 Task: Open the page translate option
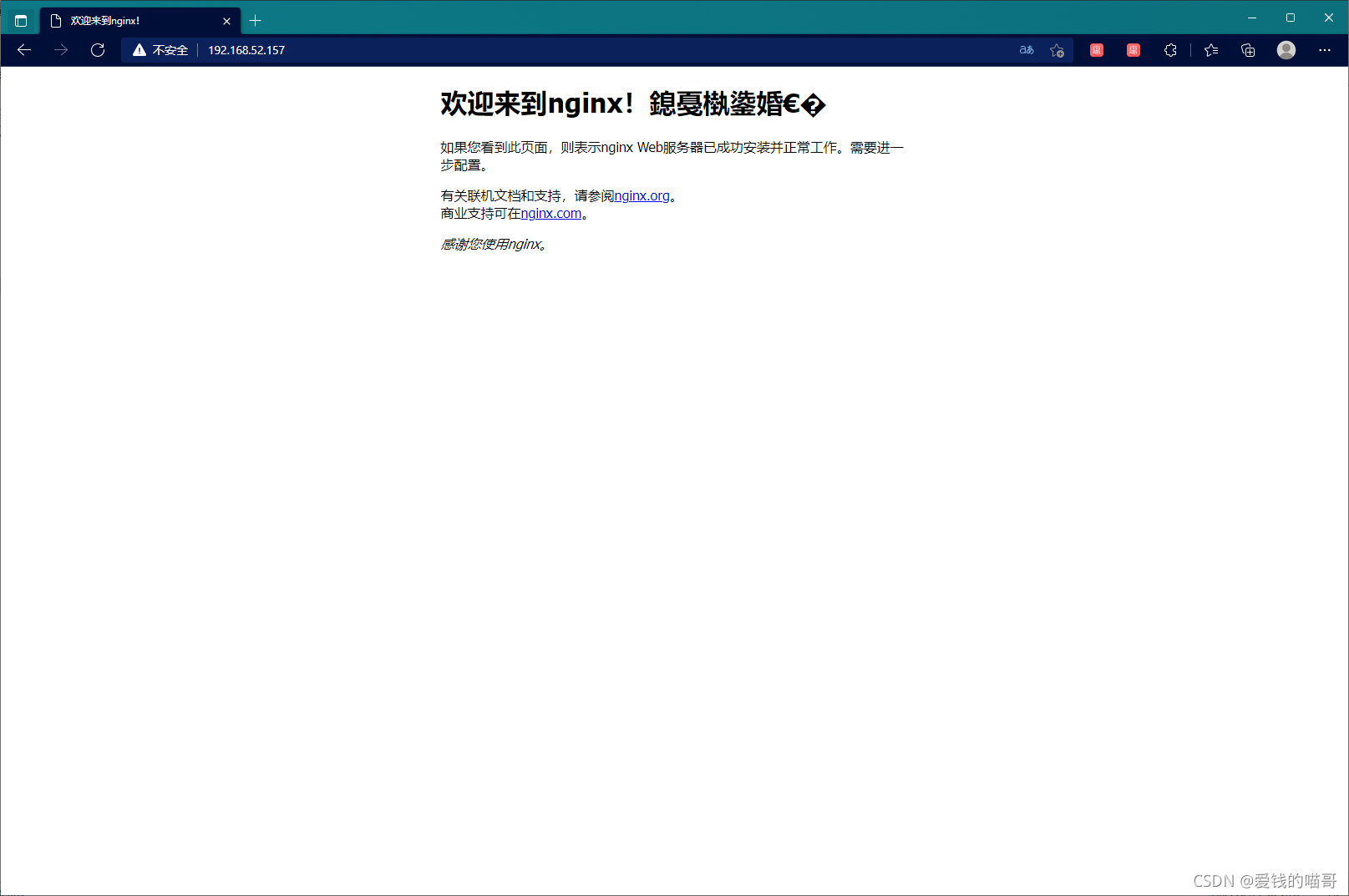click(1027, 50)
